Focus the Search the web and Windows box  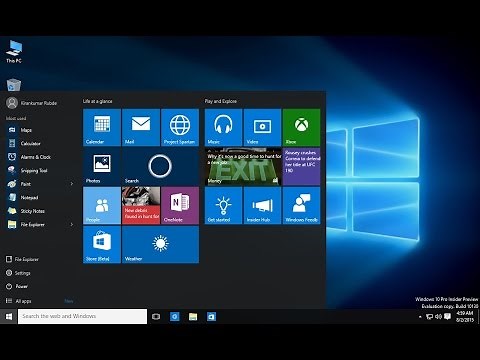point(82,316)
